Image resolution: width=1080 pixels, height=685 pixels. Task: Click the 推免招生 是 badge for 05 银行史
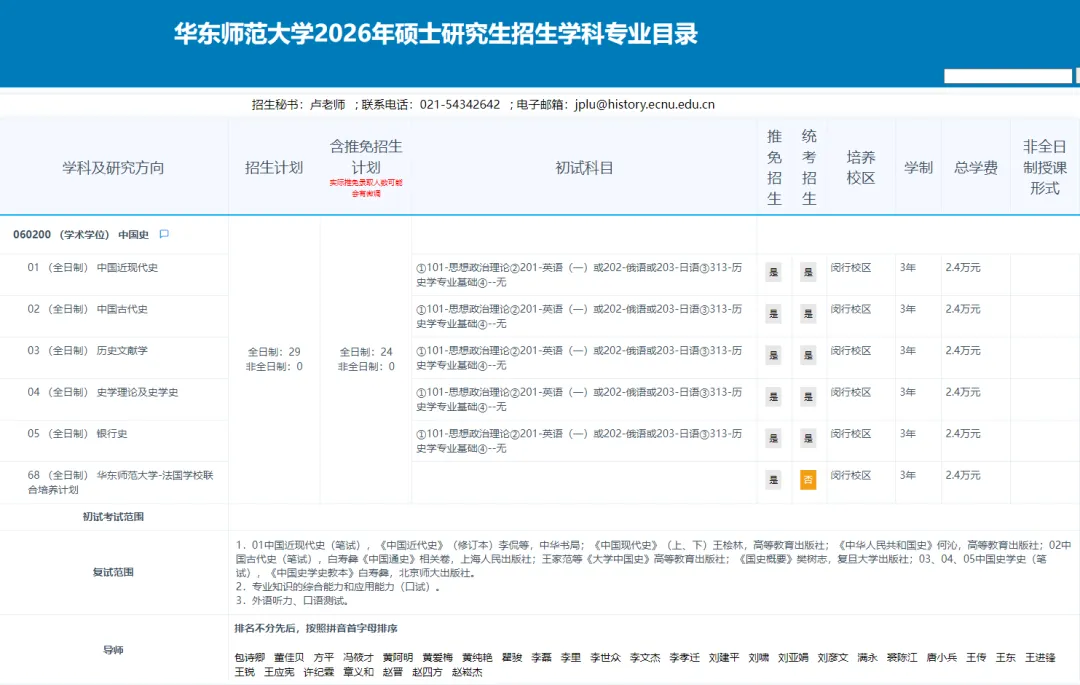[773, 438]
